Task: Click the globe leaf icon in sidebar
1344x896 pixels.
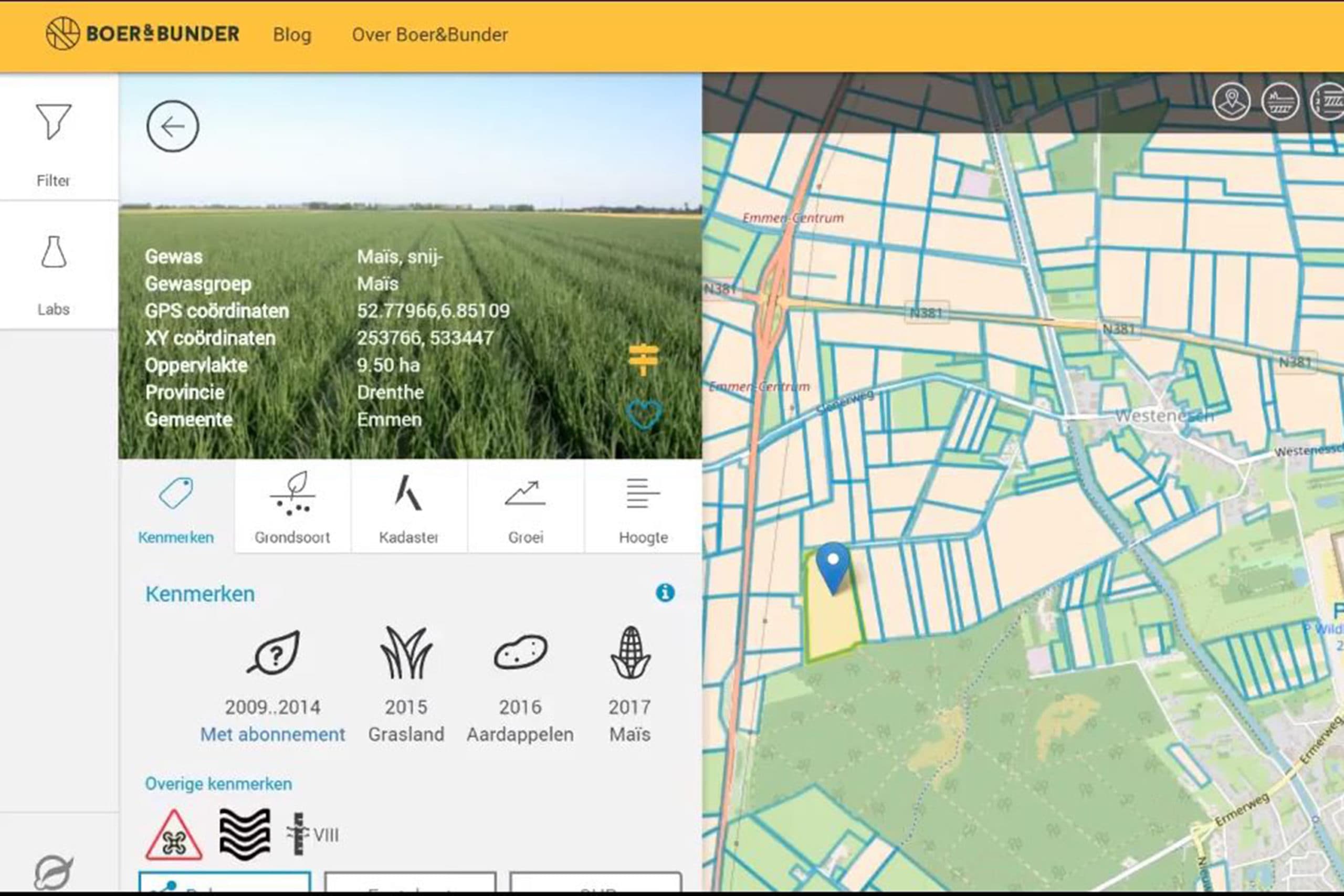Action: (x=53, y=872)
